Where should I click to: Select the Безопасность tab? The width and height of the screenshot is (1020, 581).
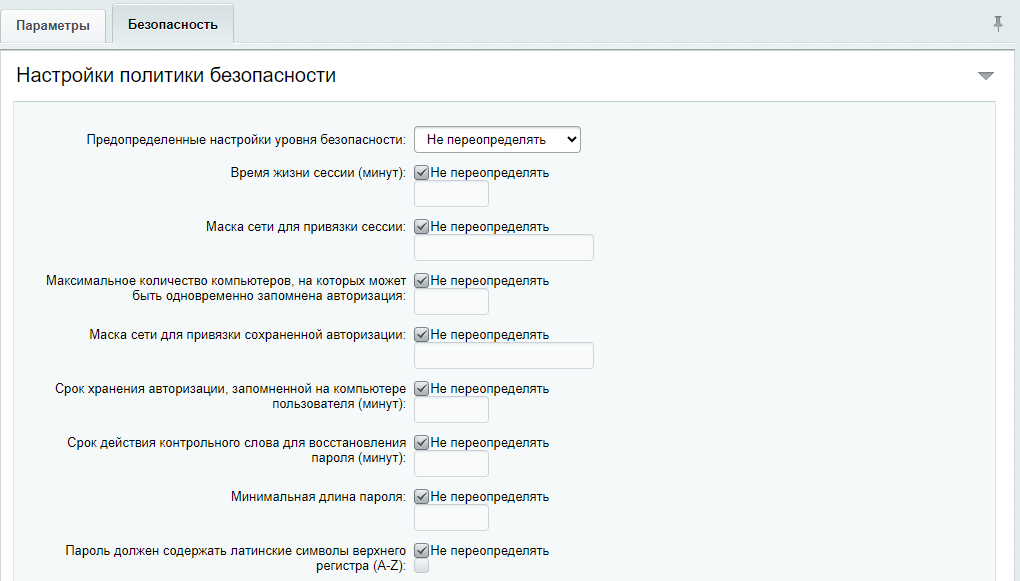coord(172,25)
